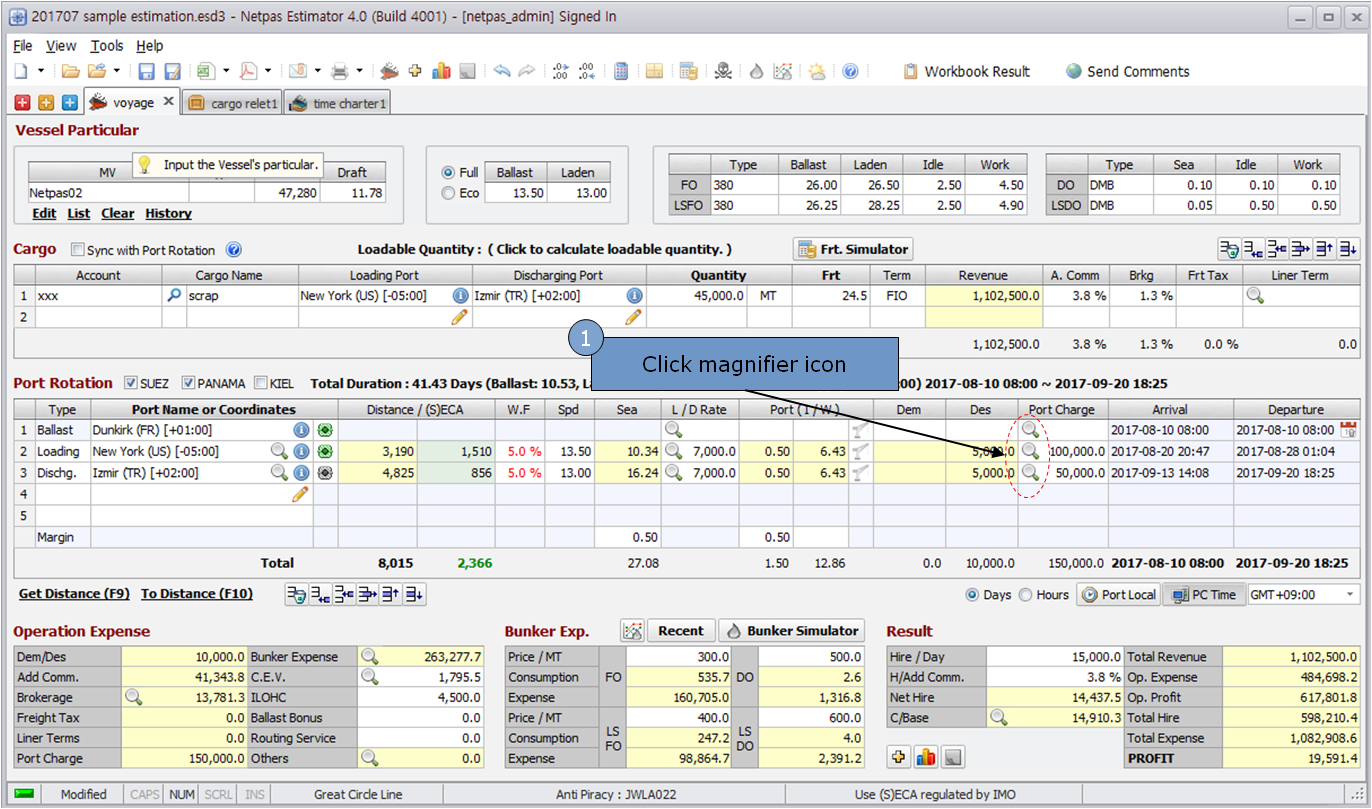Click the Print icon in toolbar
Screen dimensions: 1372x809
click(340, 71)
